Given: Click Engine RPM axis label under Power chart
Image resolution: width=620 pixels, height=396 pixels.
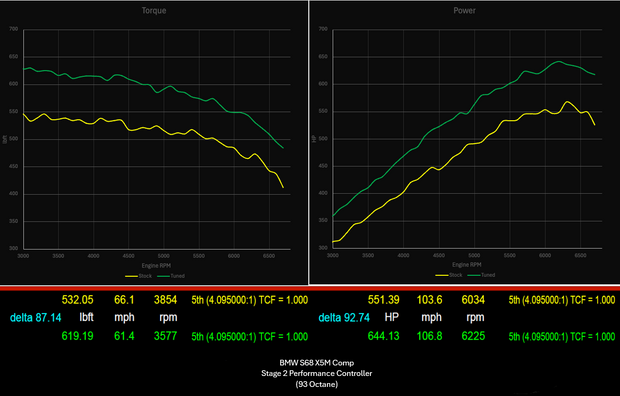Looking at the screenshot, I should [467, 265].
